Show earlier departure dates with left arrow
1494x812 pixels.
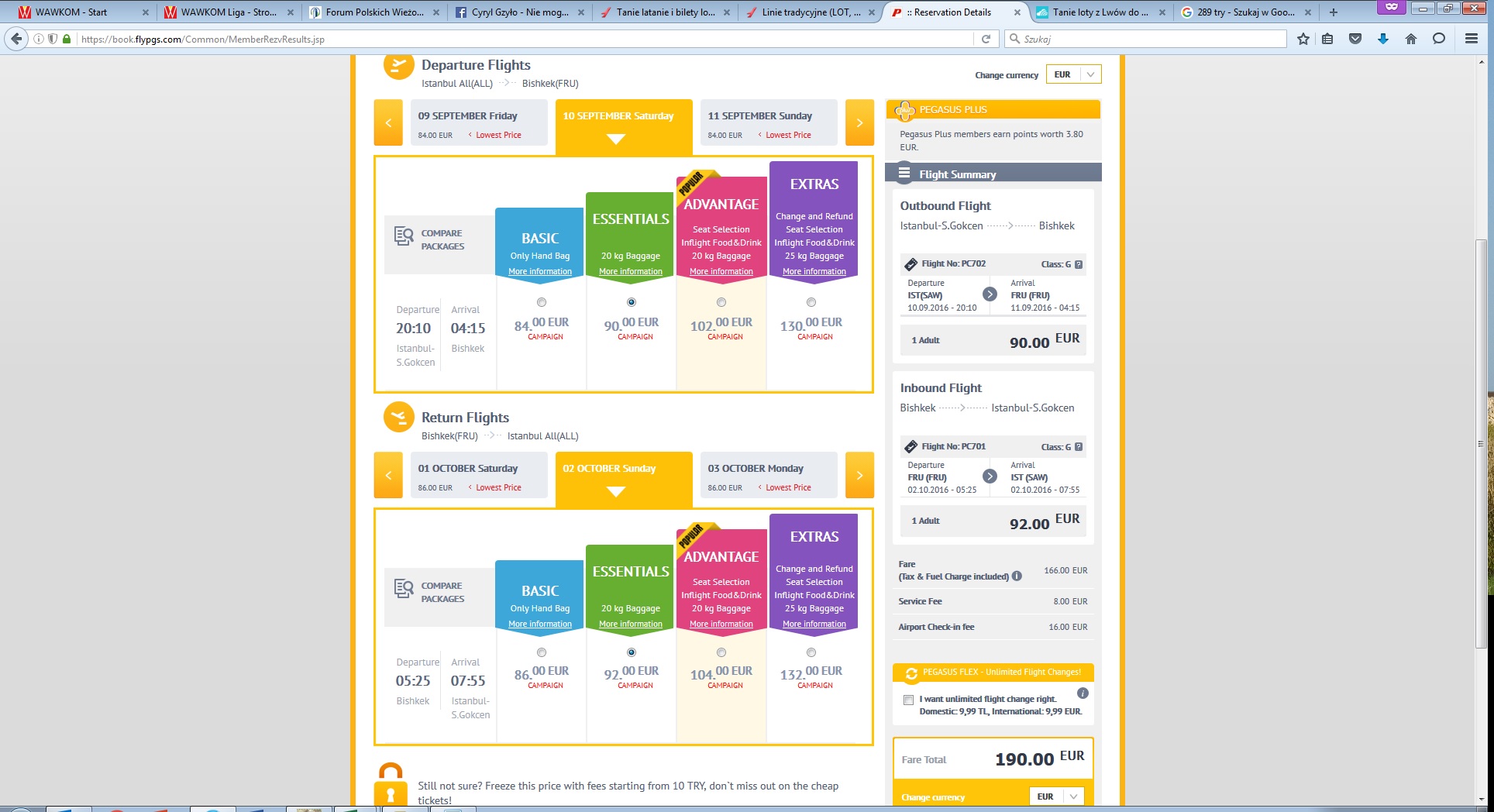tap(388, 122)
